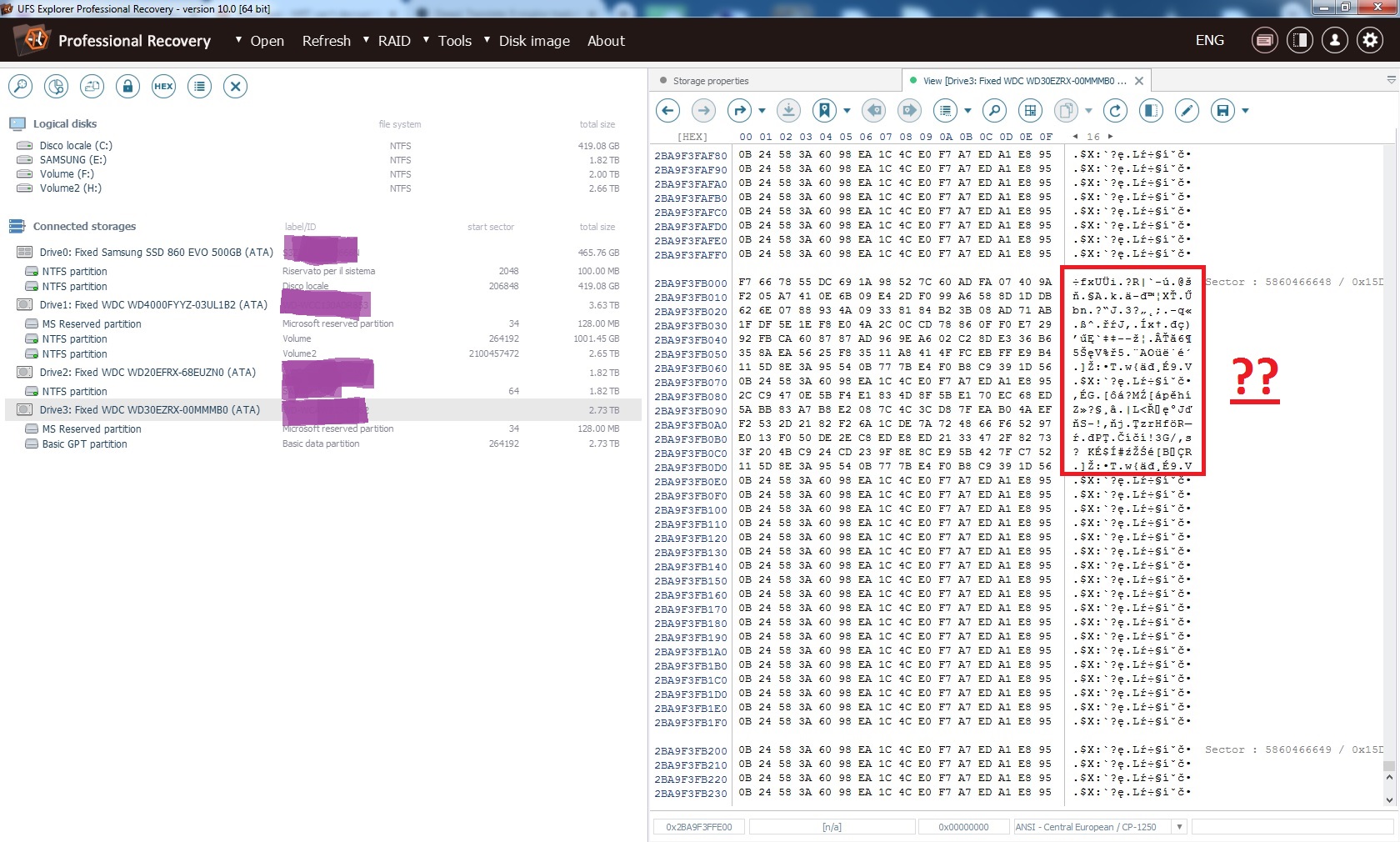The width and height of the screenshot is (1400, 842).
Task: Click the download-arrow icon in the hex viewer toolbar
Action: coord(788,110)
